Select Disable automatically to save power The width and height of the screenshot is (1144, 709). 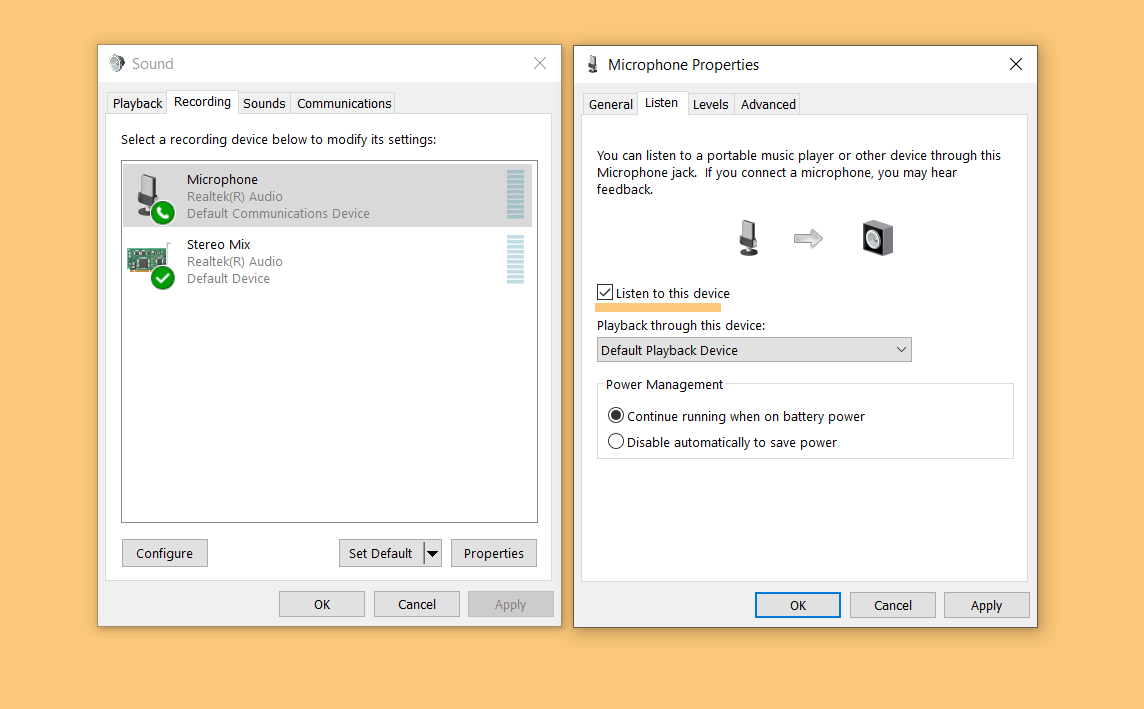tap(616, 441)
